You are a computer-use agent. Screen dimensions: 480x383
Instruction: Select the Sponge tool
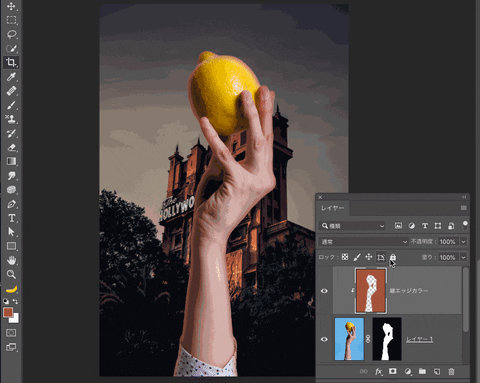point(11,190)
